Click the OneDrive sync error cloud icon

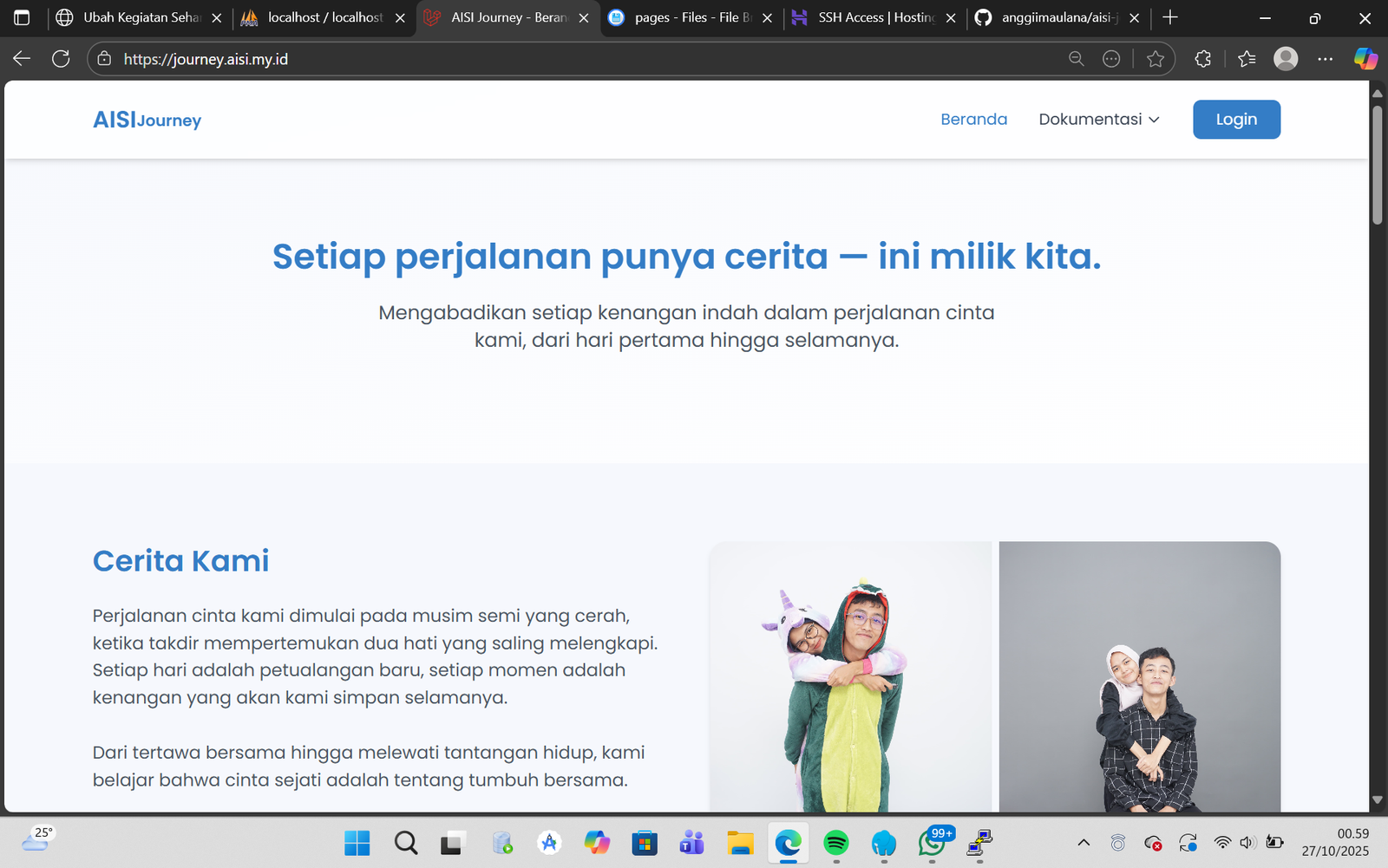point(1155,841)
